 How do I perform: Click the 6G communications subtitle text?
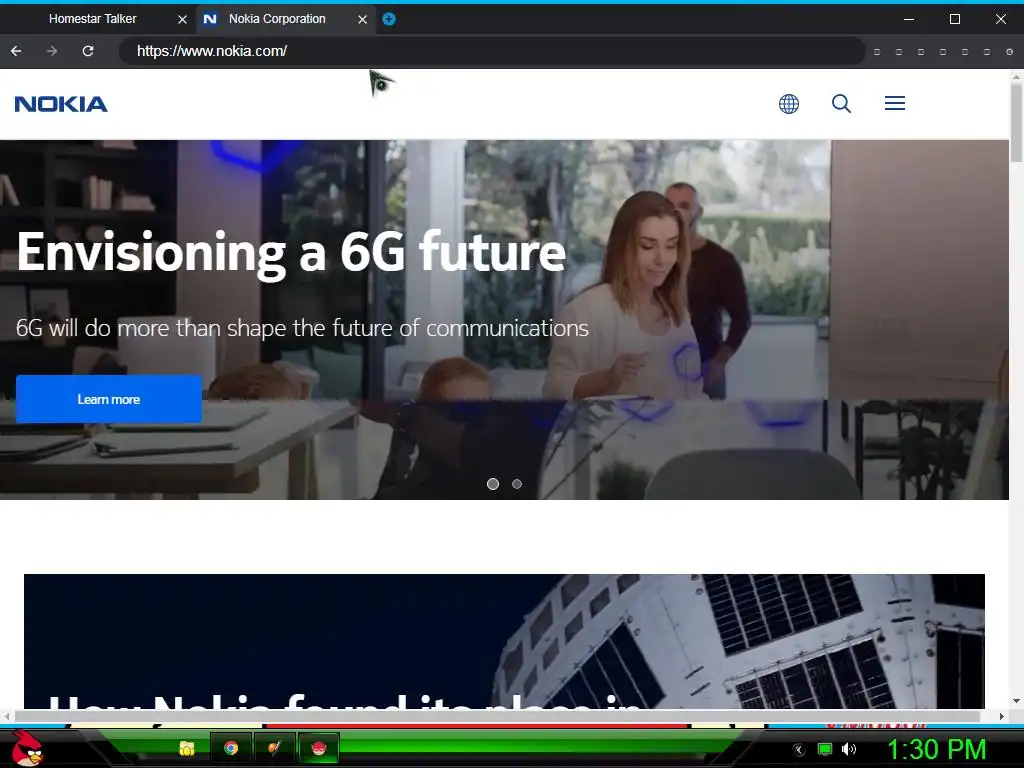tap(302, 328)
